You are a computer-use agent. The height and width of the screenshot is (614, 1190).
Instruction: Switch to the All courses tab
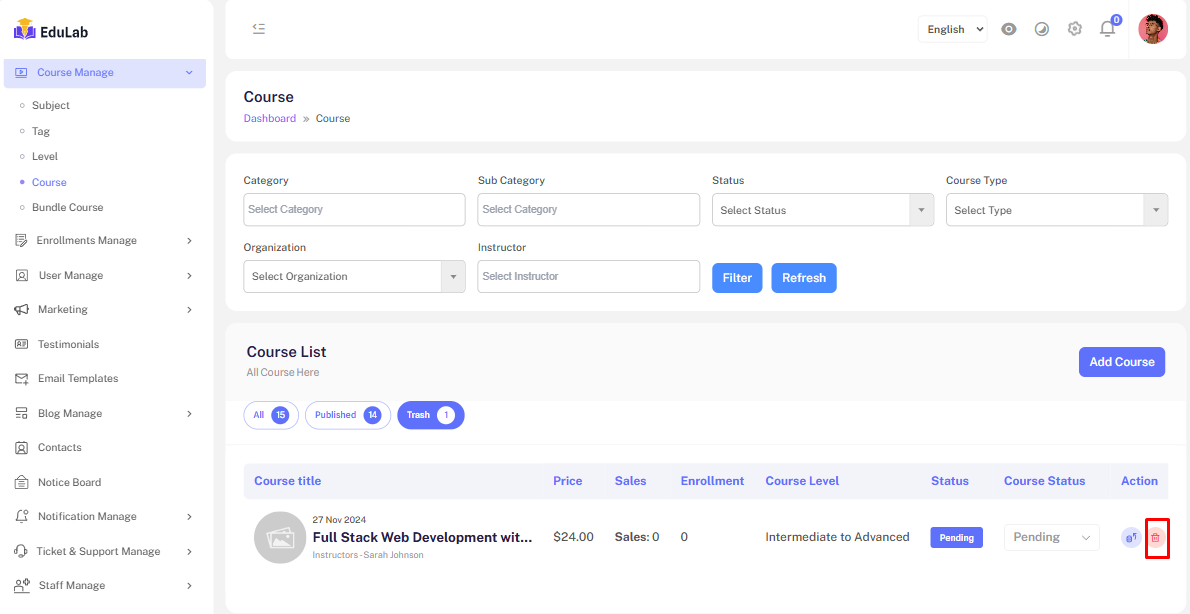pos(270,415)
